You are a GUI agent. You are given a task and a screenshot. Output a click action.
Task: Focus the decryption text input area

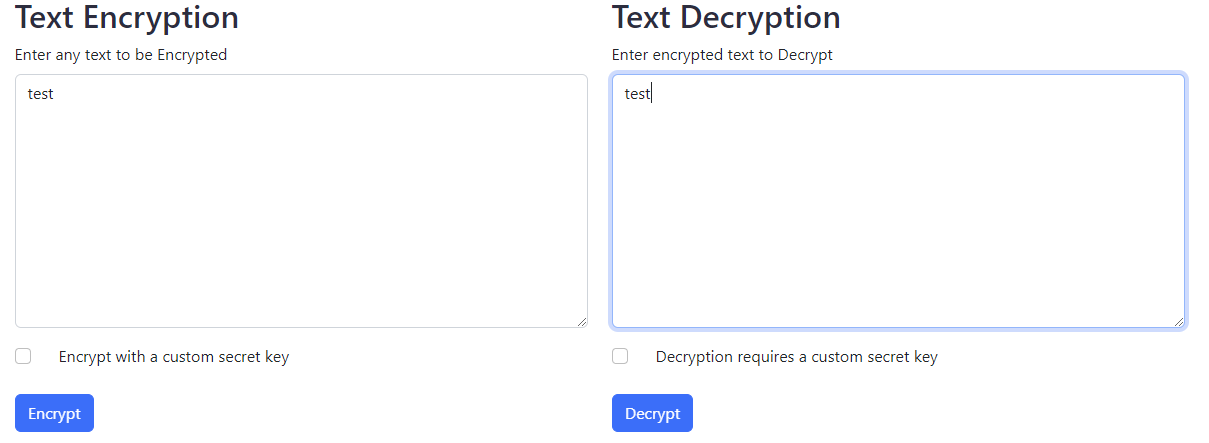tap(898, 201)
